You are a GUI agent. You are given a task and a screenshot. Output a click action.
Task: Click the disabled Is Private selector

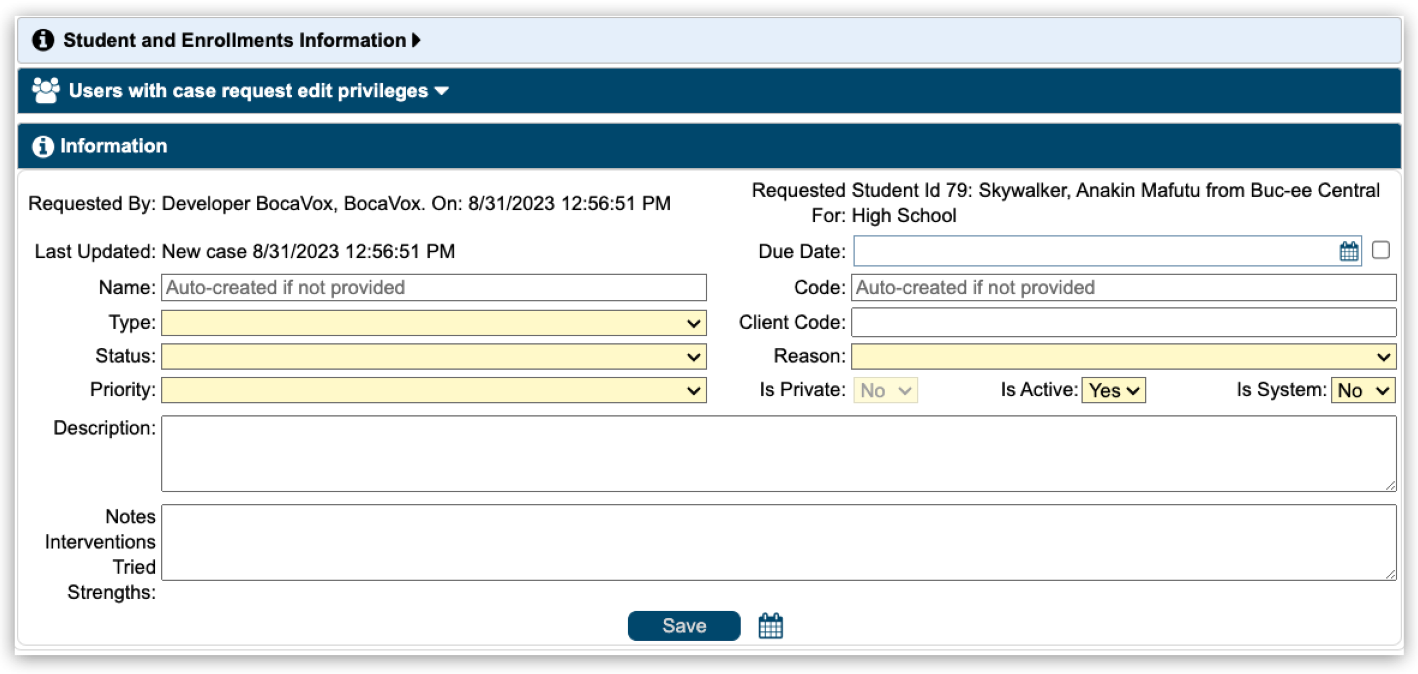[886, 391]
